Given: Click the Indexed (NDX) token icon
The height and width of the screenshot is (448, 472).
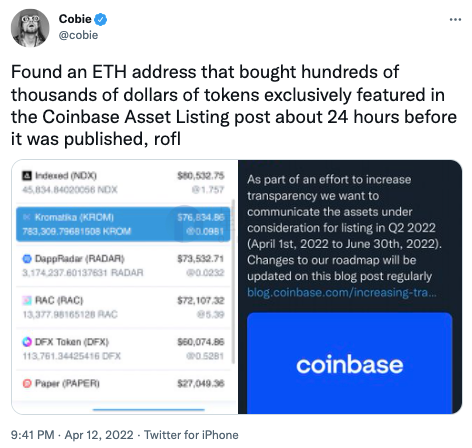Looking at the screenshot, I should point(27,175).
